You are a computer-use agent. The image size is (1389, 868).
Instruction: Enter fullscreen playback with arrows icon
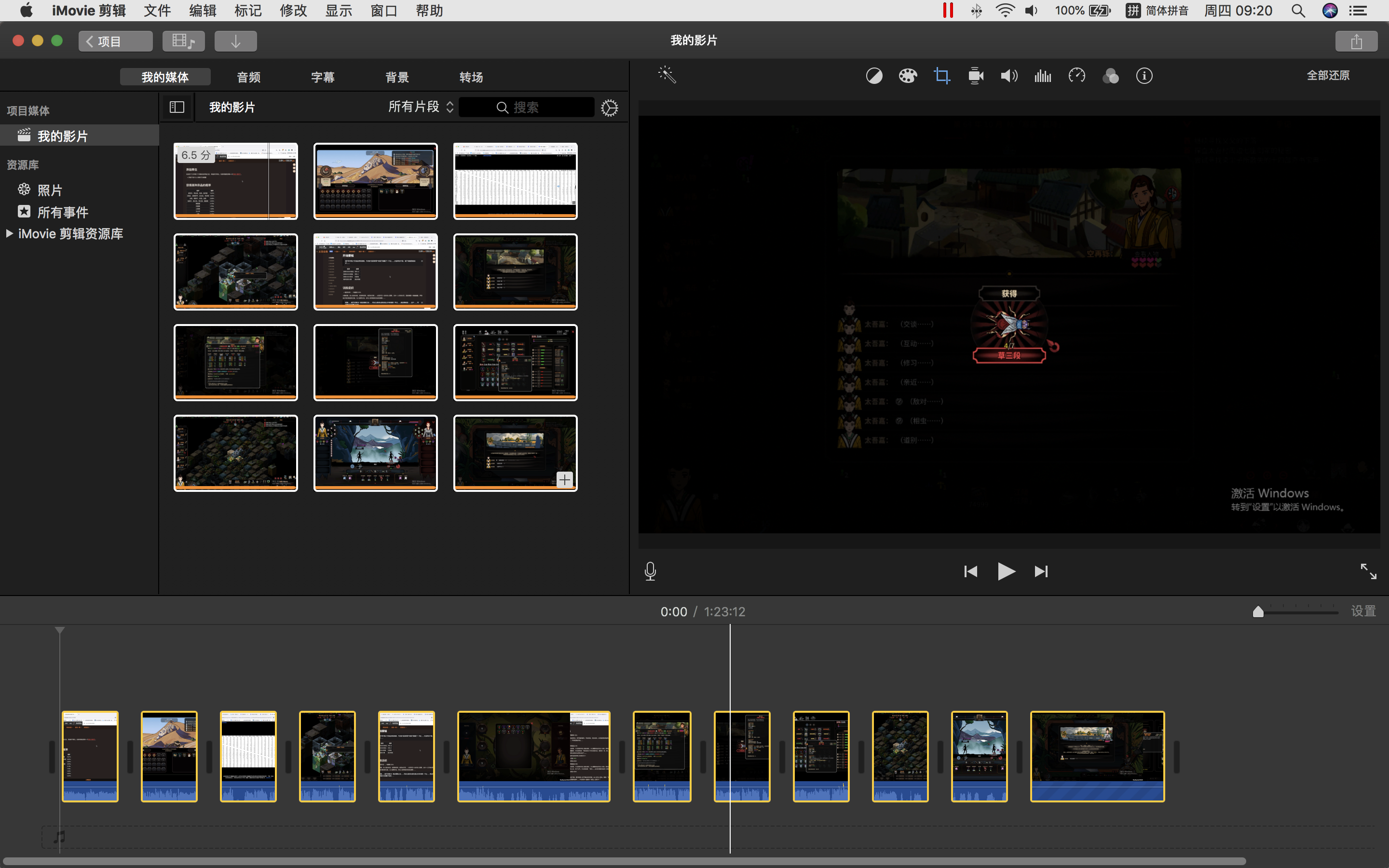pos(1368,571)
